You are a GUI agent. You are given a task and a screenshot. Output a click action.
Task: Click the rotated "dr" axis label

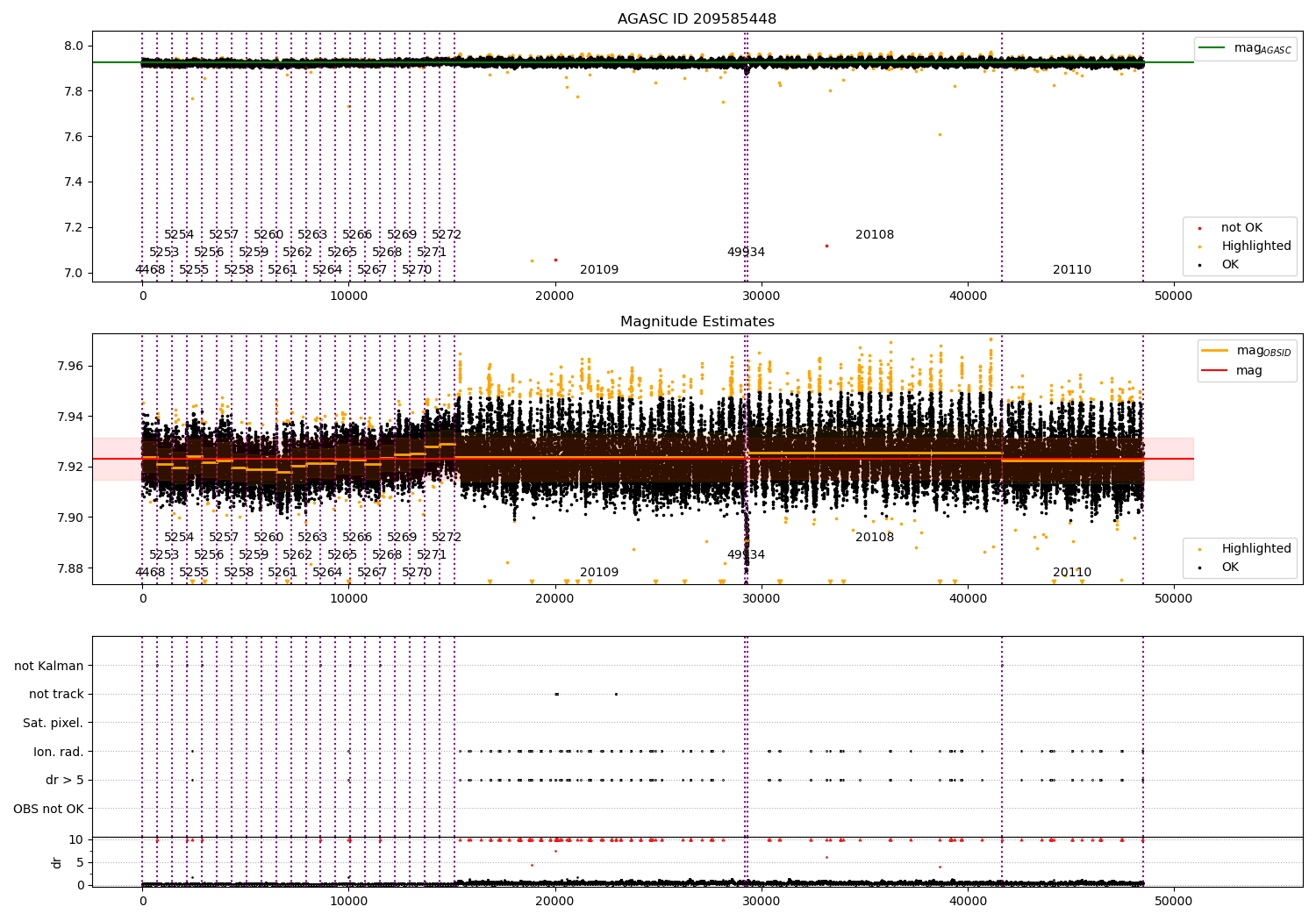57,862
